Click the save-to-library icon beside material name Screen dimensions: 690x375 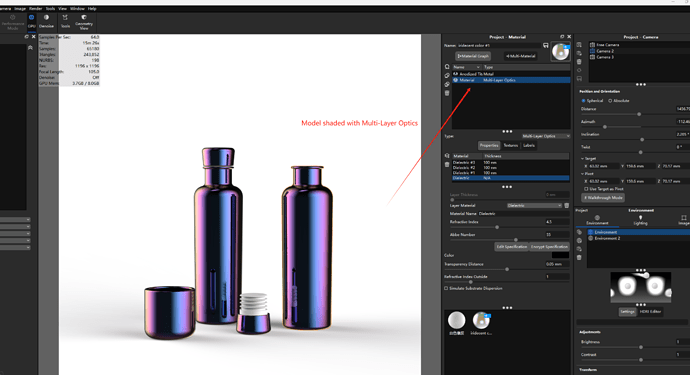pyautogui.click(x=546, y=45)
